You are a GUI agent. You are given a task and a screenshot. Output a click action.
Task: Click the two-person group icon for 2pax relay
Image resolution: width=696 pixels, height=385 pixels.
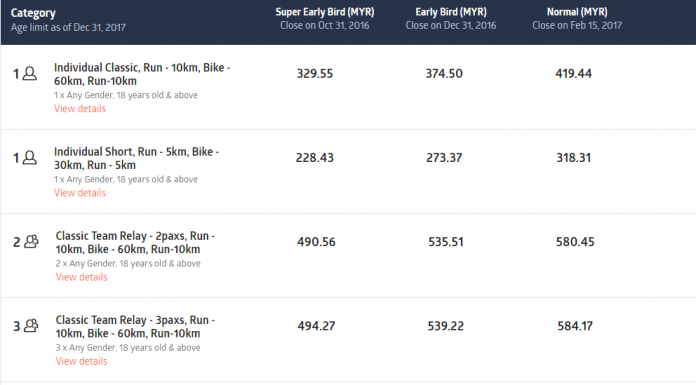31,242
